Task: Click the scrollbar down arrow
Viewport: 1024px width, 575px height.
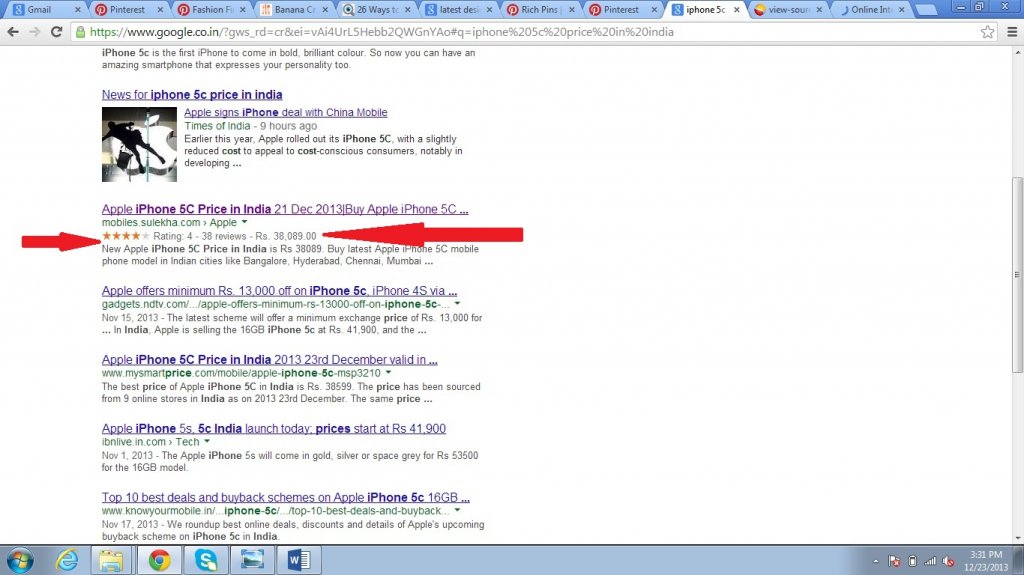Action: pyautogui.click(x=1017, y=538)
